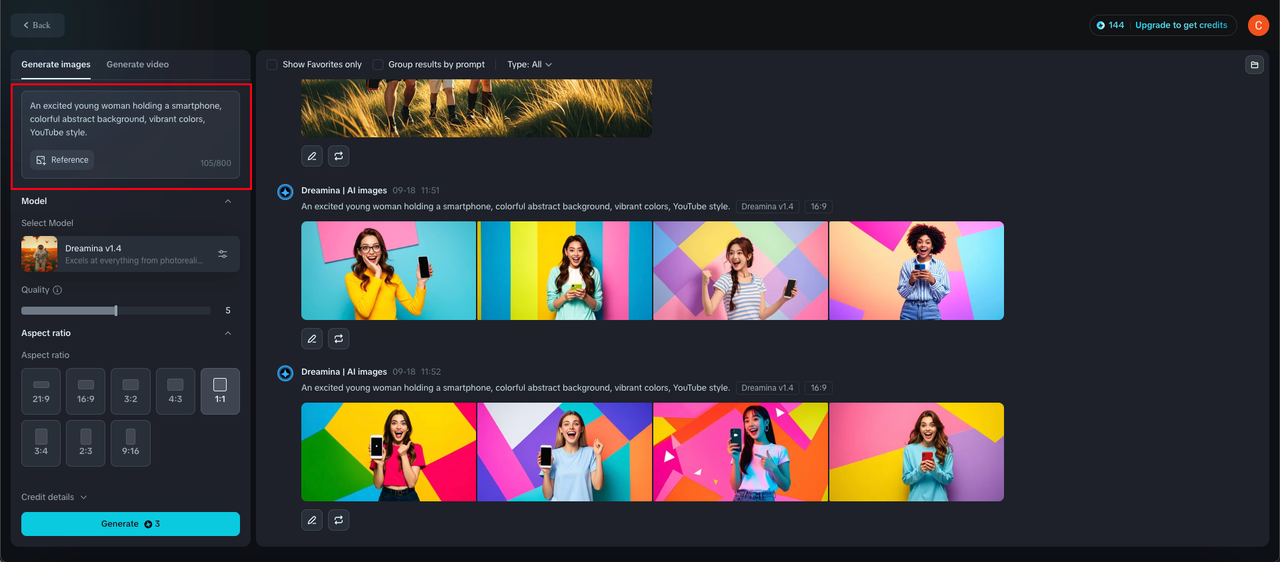1280x562 pixels.
Task: Open woman in yellow sweater with glasses image
Action: pos(389,271)
